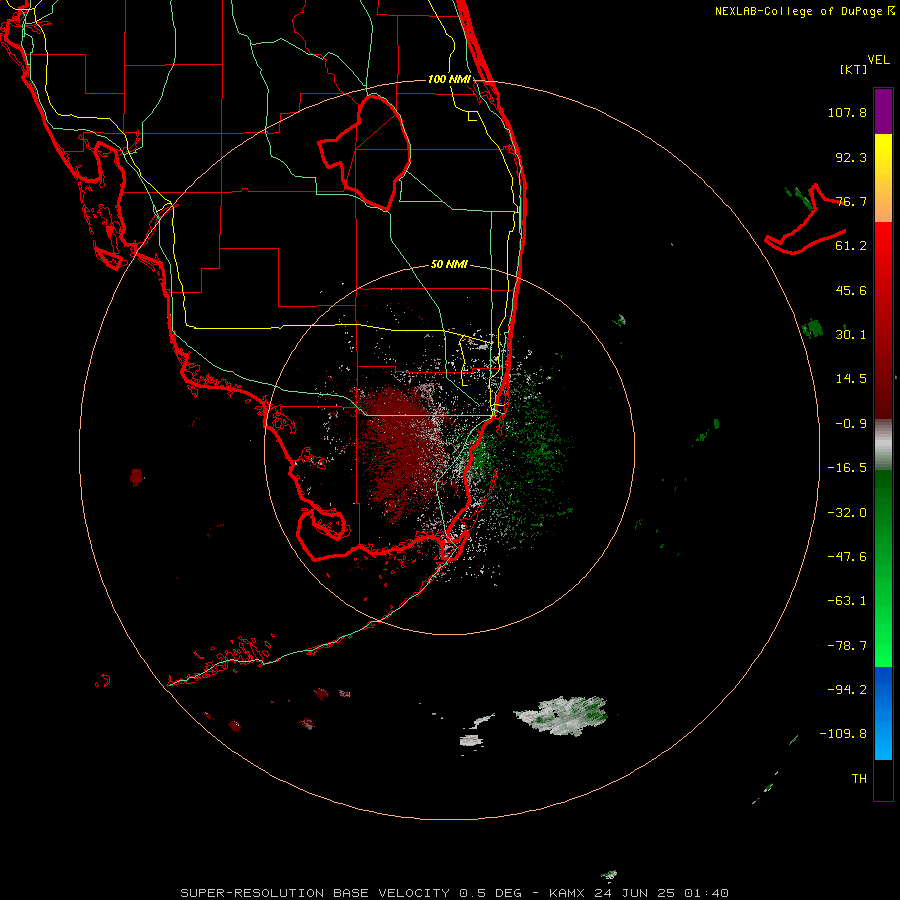The image size is (900, 900).
Task: Pick the blue segment of the color bar
Action: pyautogui.click(x=883, y=713)
